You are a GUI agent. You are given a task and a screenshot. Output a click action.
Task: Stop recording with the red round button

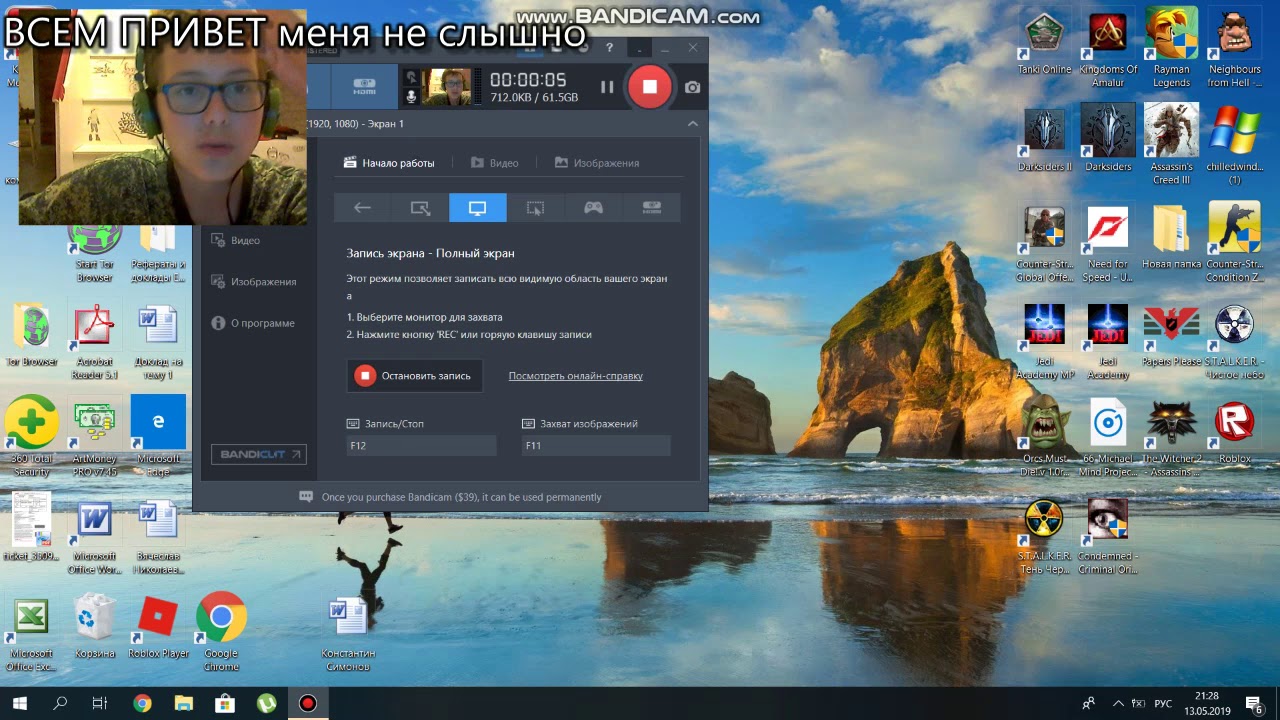coord(649,87)
